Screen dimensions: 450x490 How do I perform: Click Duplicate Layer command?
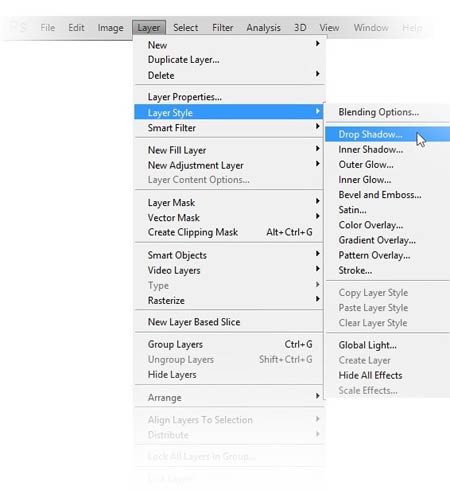point(229,60)
